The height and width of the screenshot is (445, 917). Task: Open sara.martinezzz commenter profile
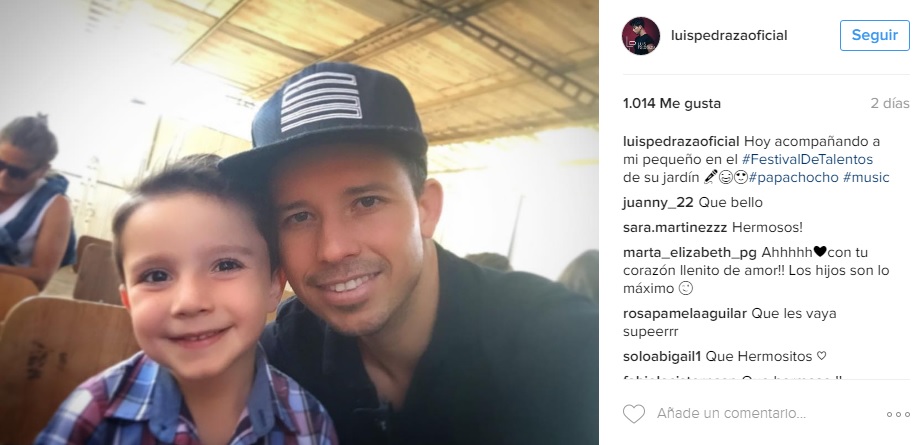[675, 227]
